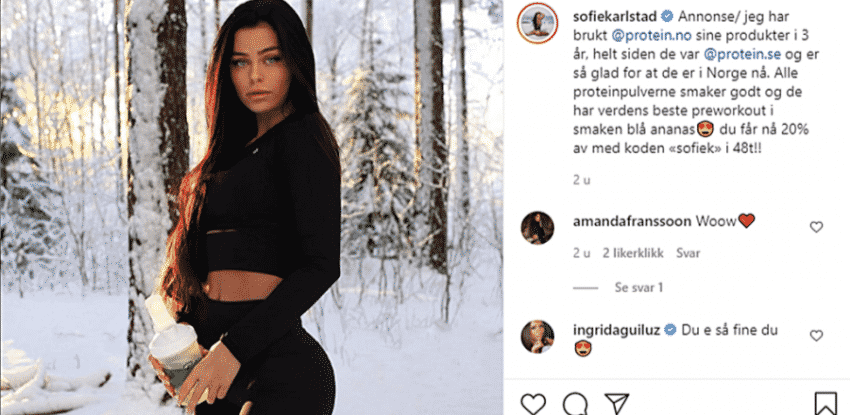Go to sofiekarlstad username link
This screenshot has height=415, width=850.
[616, 16]
